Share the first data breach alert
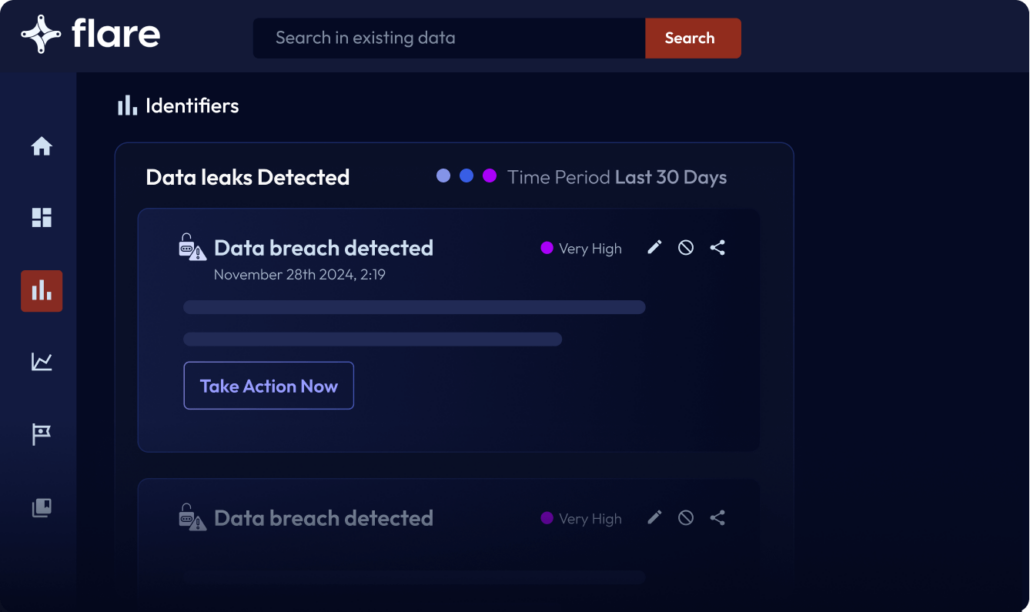This screenshot has width=1030, height=612. coord(717,248)
